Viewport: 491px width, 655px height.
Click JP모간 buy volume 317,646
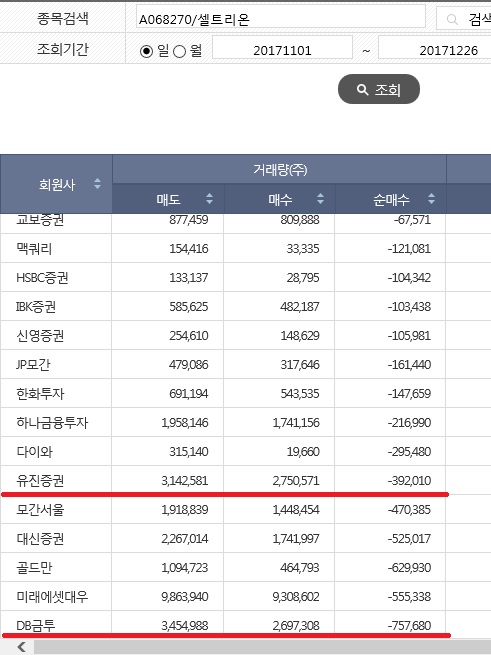click(x=300, y=365)
